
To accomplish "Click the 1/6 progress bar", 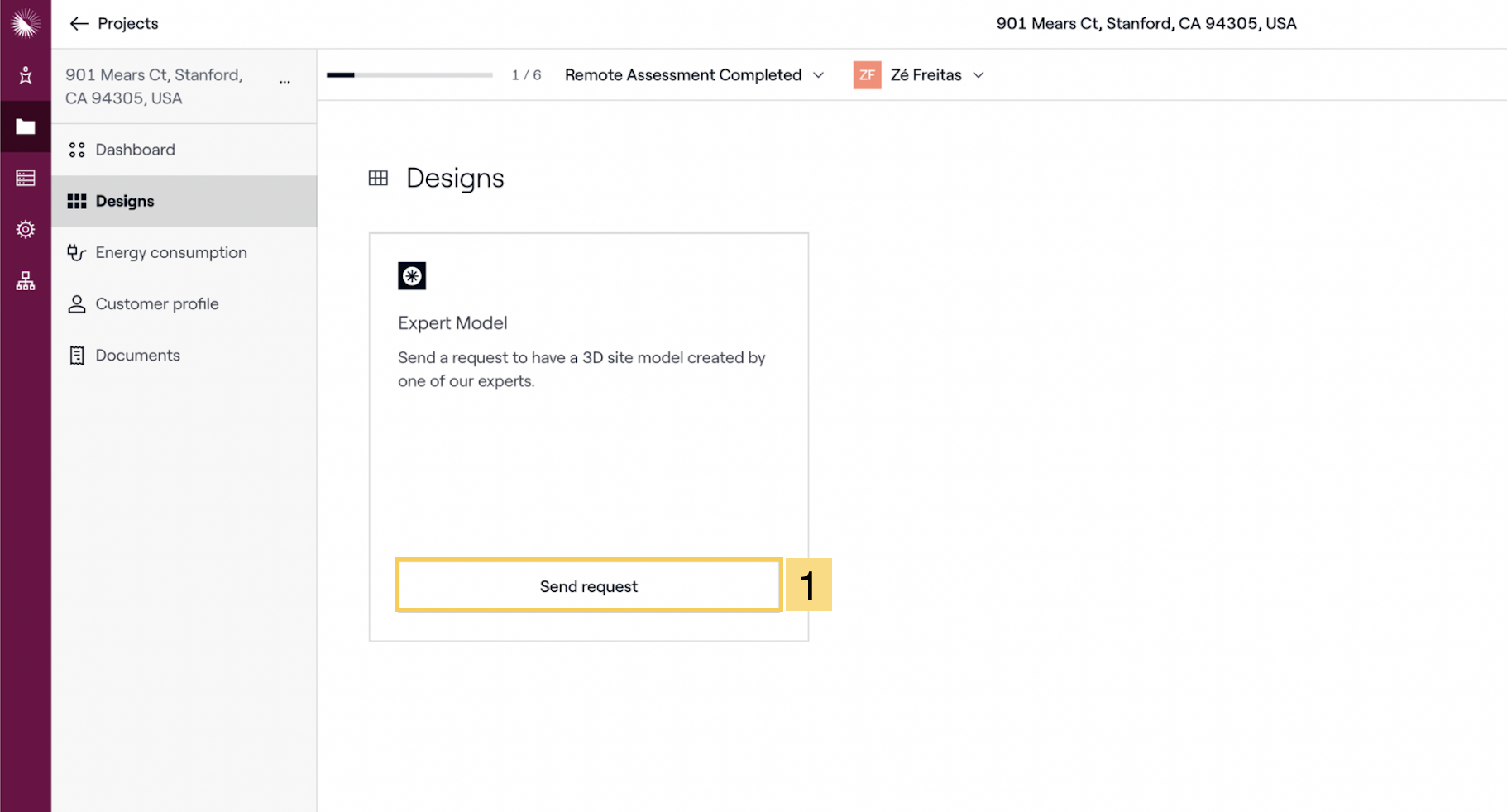I will pos(409,75).
